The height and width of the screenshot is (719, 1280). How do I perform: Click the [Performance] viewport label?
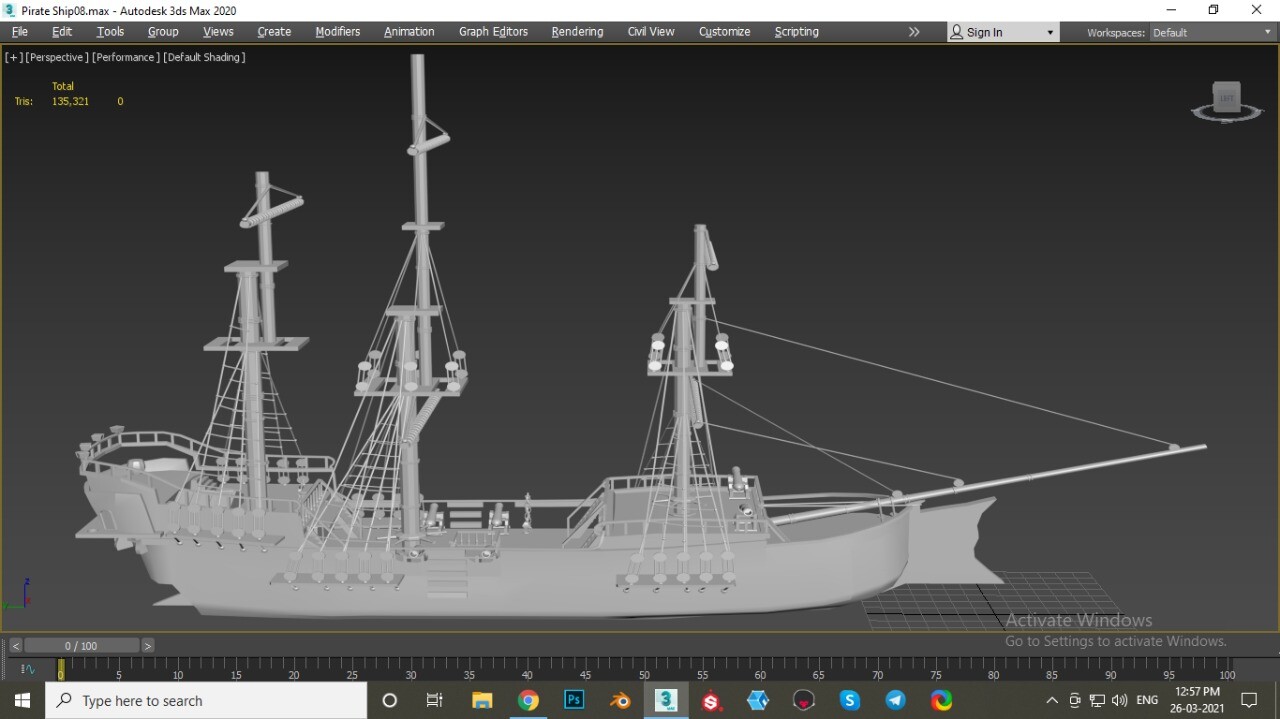click(125, 57)
